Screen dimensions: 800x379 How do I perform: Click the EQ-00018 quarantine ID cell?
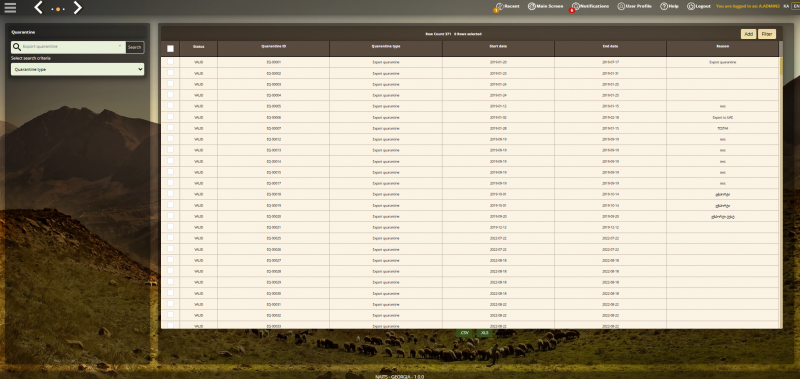coord(273,194)
